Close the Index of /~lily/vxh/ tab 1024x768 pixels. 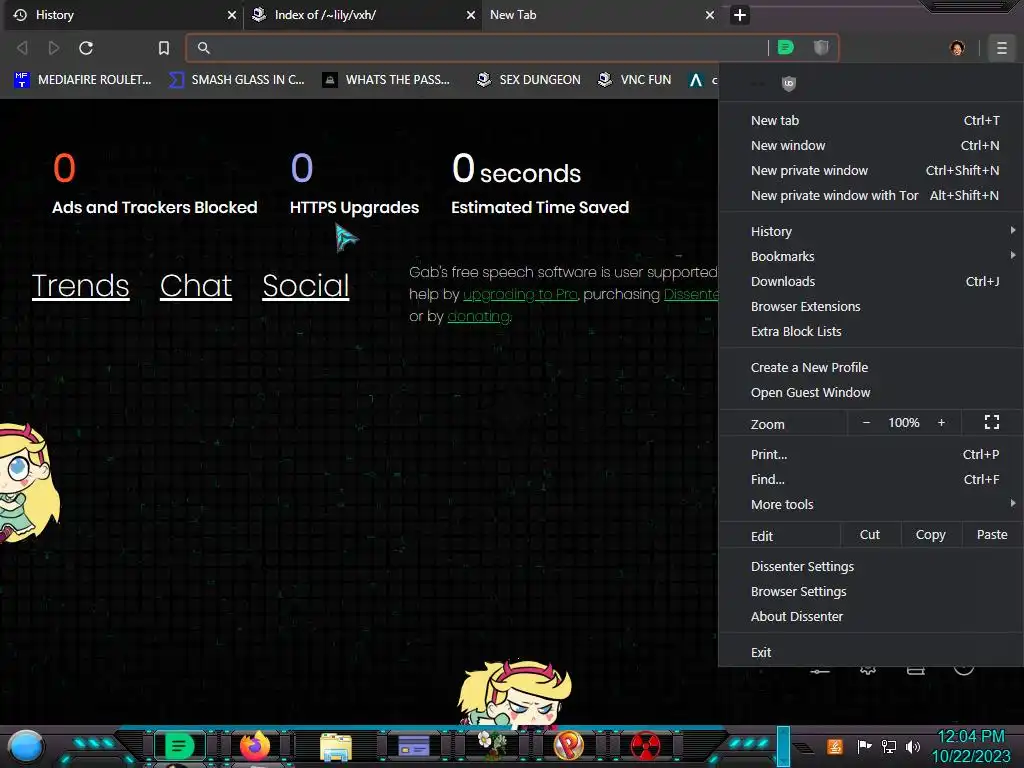tap(470, 14)
